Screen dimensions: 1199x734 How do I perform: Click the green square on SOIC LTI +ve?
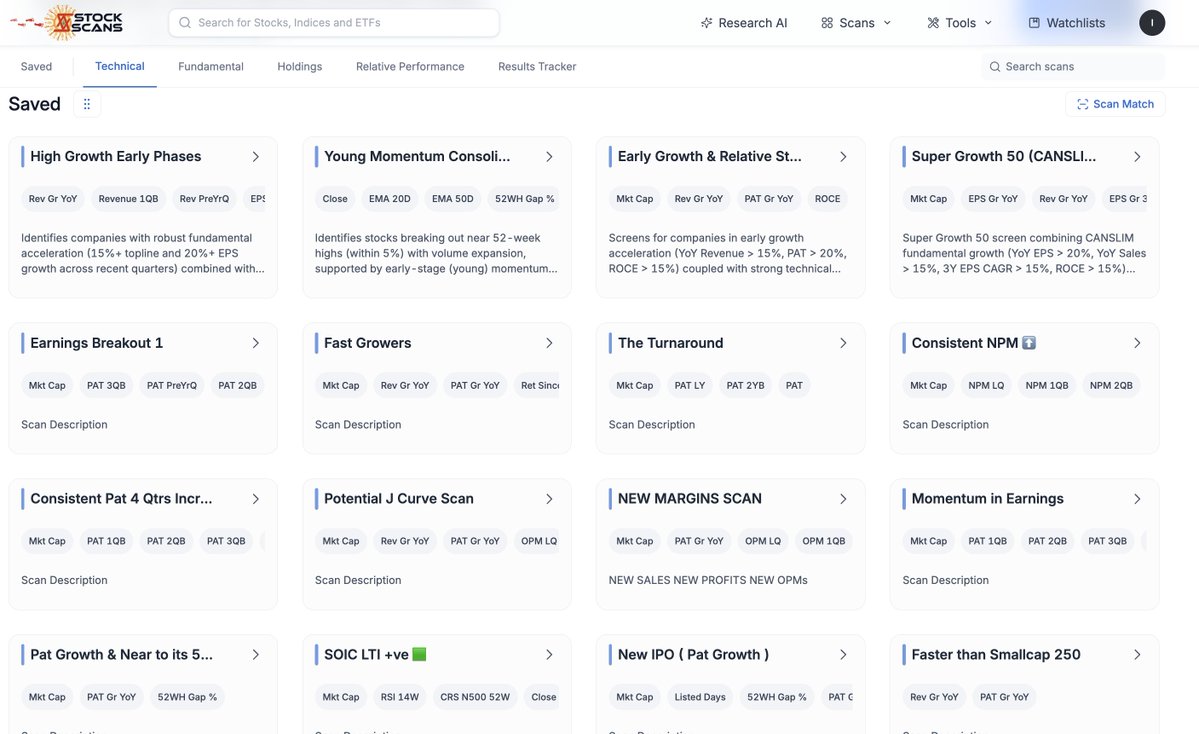419,654
